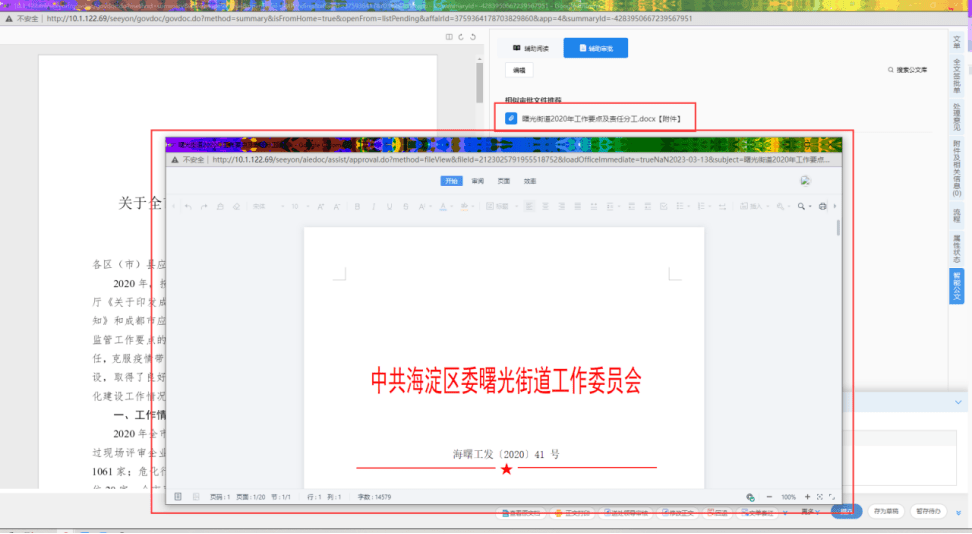Open the 标题 heading style dropdown
The image size is (972, 534).
tap(503, 207)
